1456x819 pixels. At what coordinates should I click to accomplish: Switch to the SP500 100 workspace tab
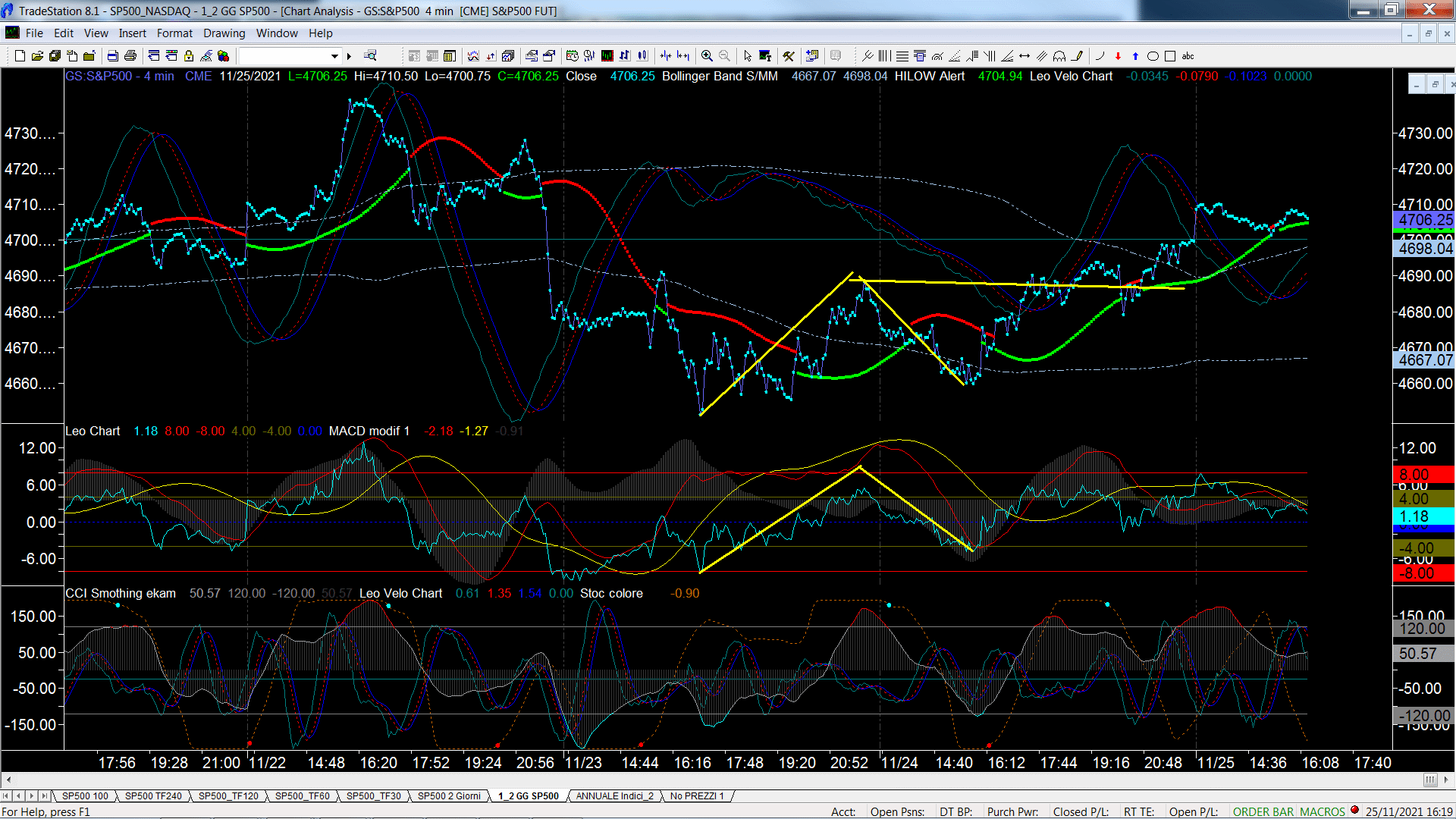pyautogui.click(x=85, y=796)
